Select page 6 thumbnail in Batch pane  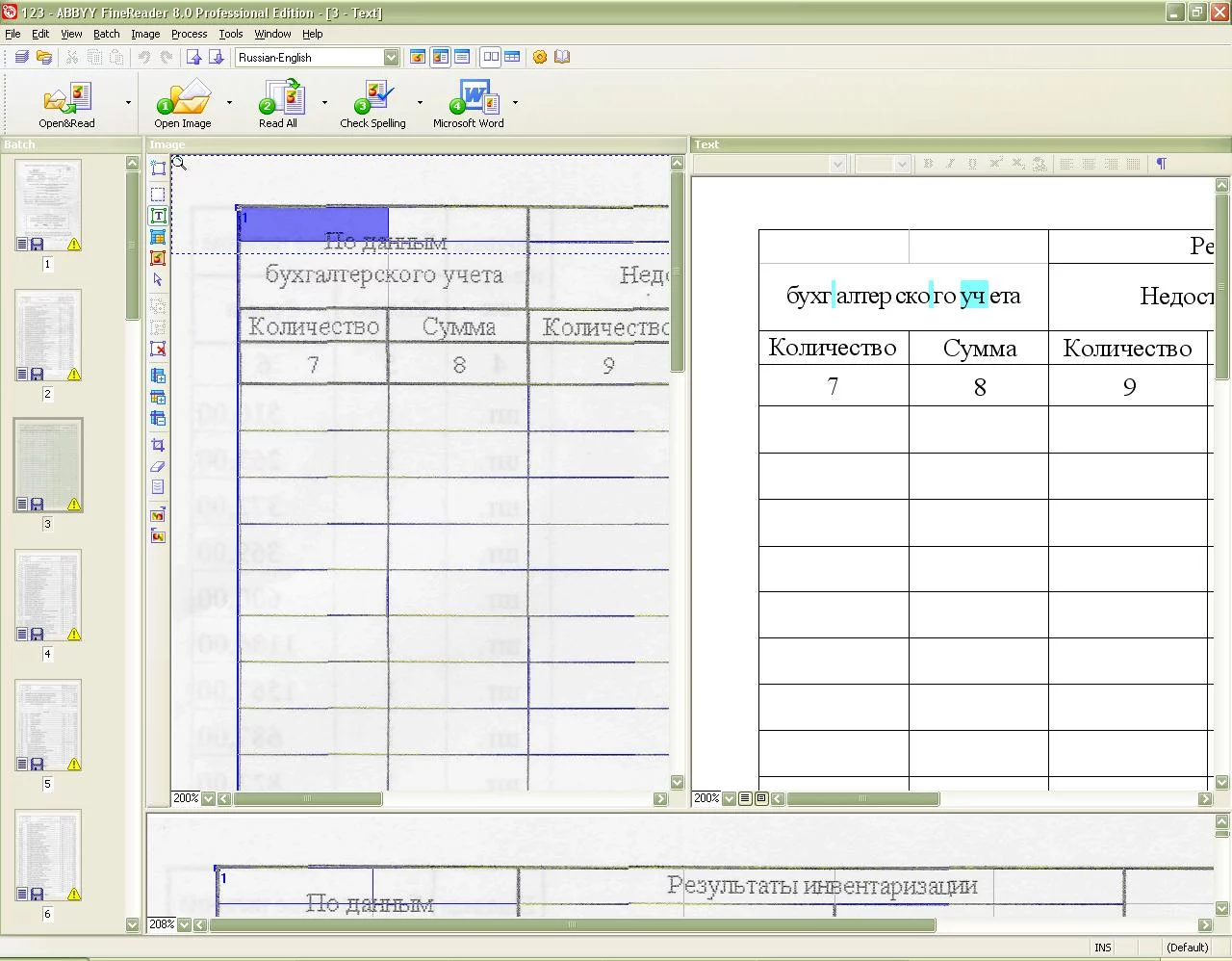point(48,856)
